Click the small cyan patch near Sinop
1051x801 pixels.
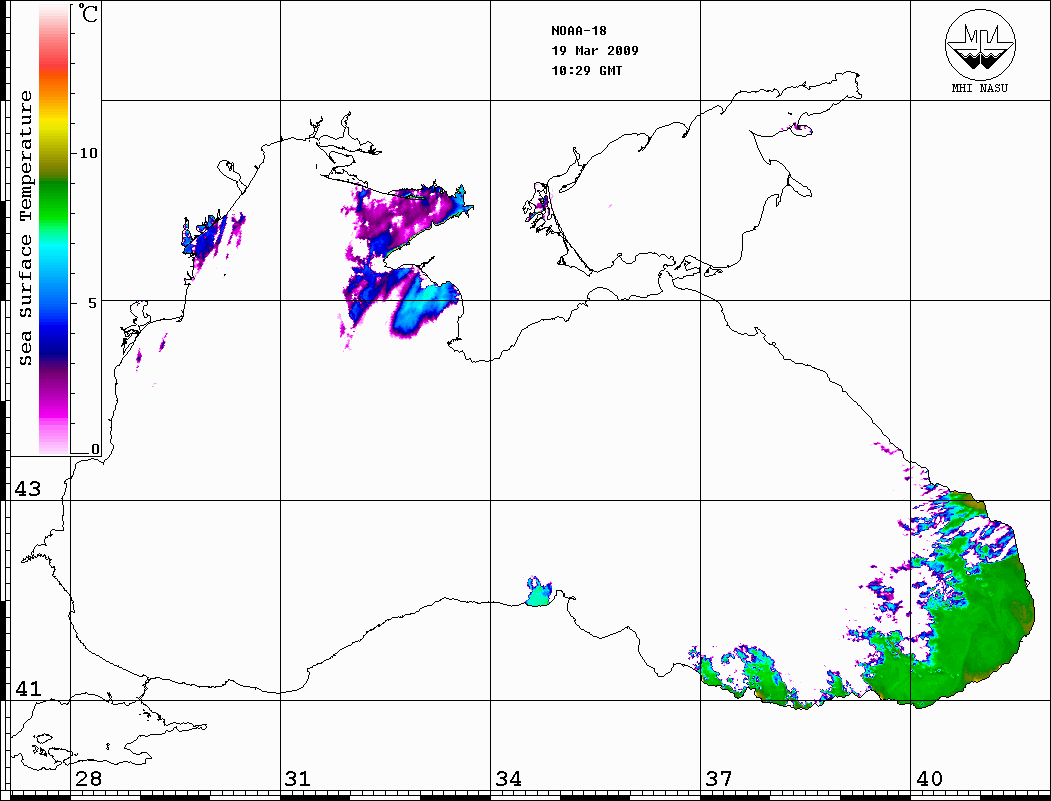[x=538, y=593]
